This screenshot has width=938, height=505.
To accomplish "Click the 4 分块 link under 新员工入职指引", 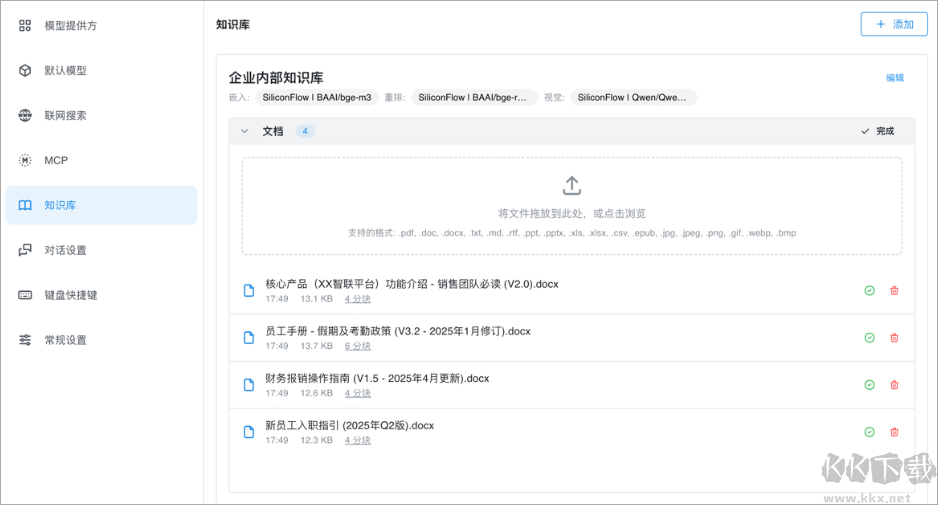I will click(x=358, y=440).
